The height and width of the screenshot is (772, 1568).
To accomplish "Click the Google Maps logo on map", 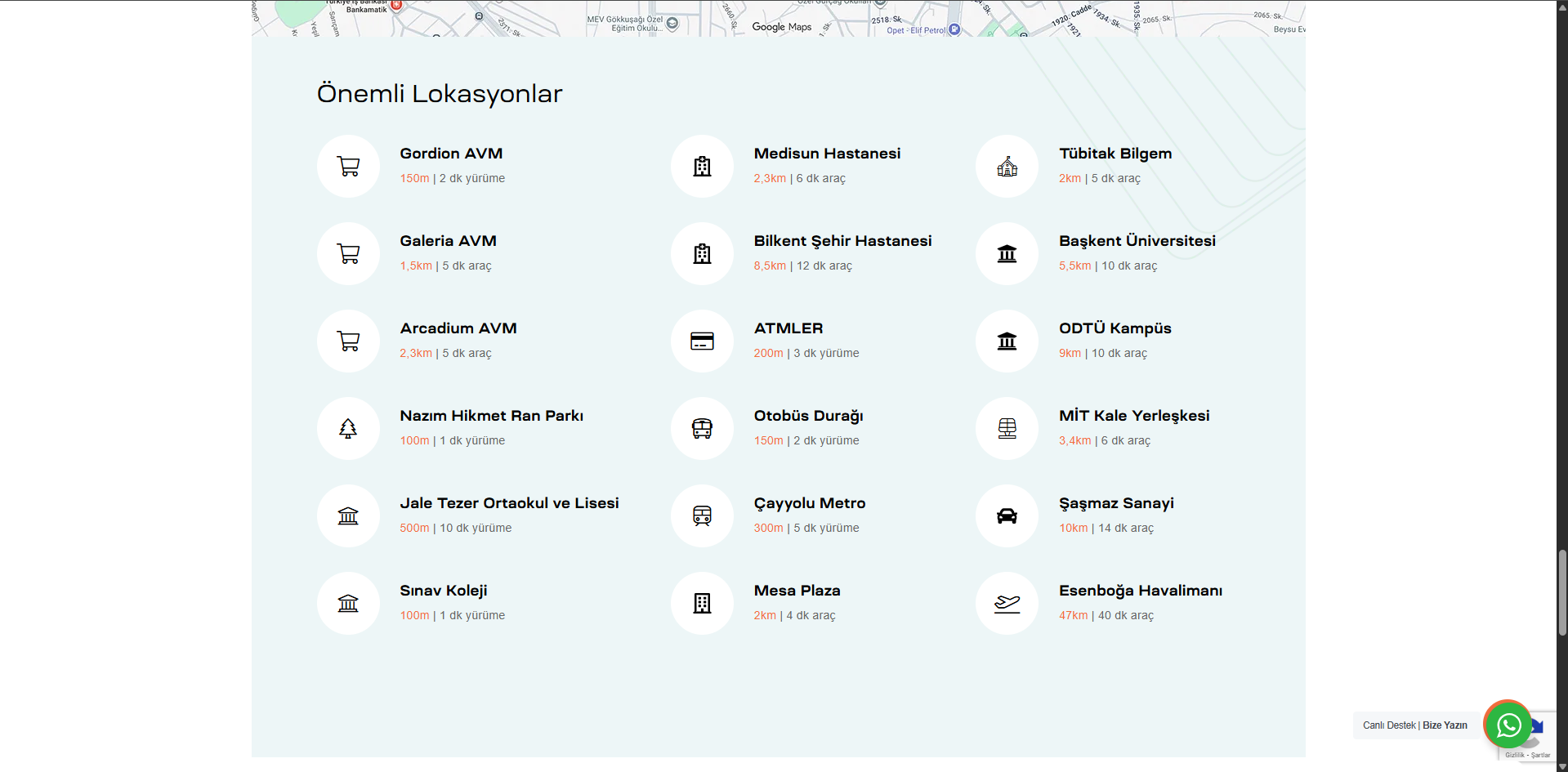I will coord(781,27).
